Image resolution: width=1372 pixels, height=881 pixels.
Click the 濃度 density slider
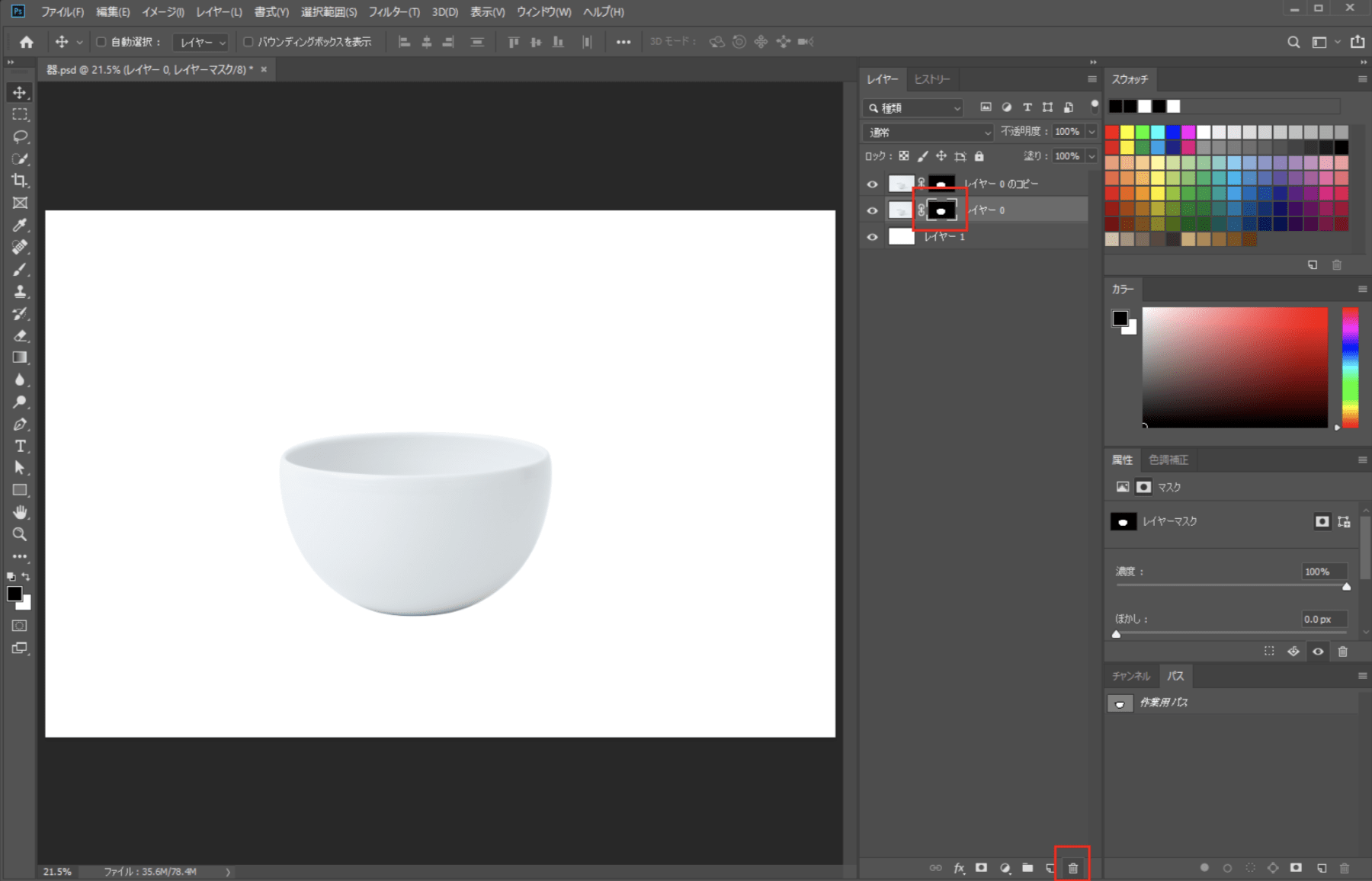point(1231,585)
